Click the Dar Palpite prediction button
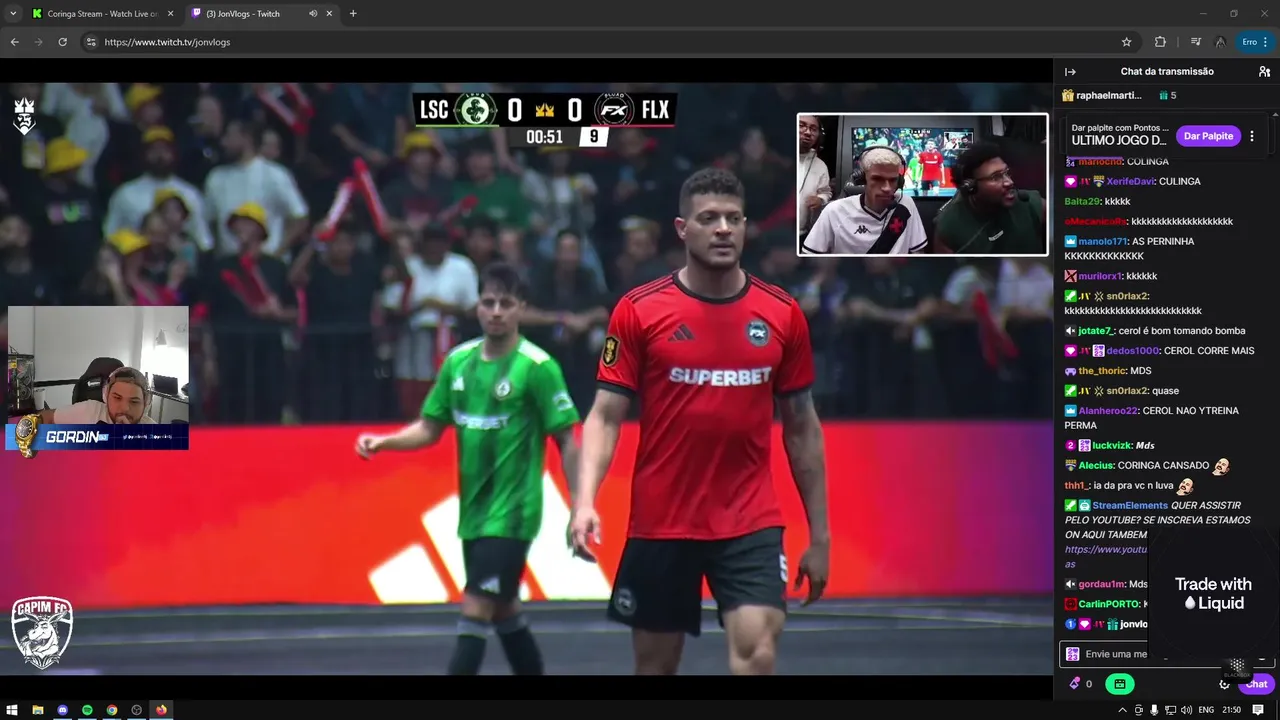1280x720 pixels. tap(1208, 136)
